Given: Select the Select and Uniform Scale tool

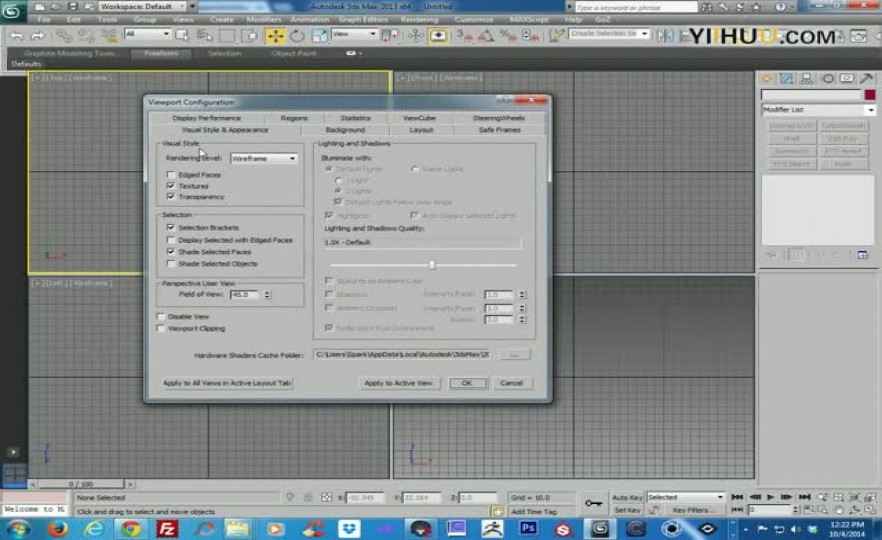Looking at the screenshot, I should coord(319,36).
